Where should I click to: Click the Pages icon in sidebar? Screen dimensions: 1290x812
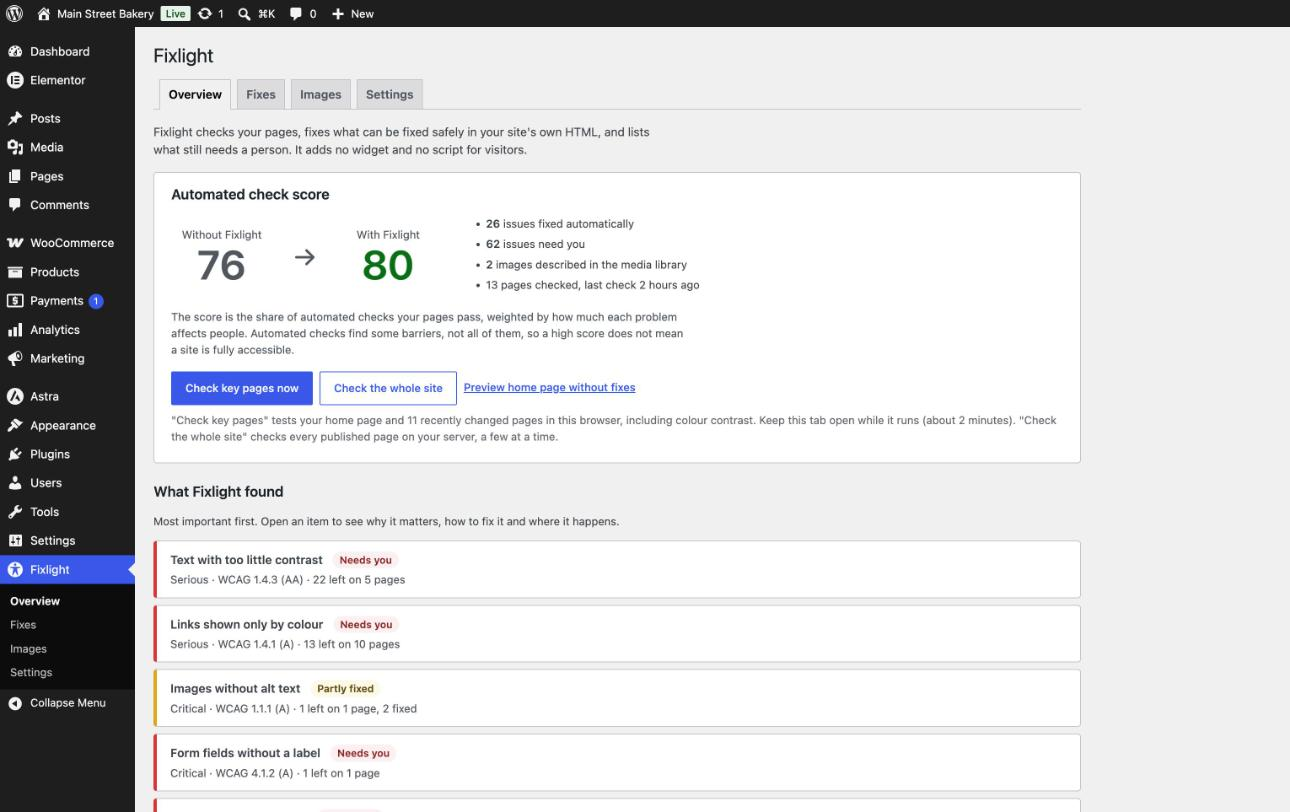(15, 176)
